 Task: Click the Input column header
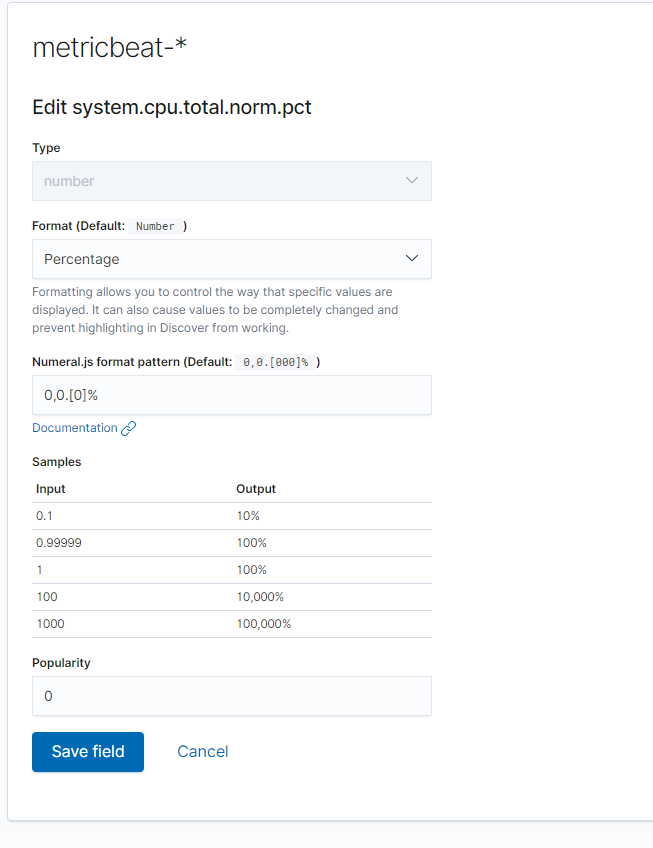pyautogui.click(x=51, y=489)
